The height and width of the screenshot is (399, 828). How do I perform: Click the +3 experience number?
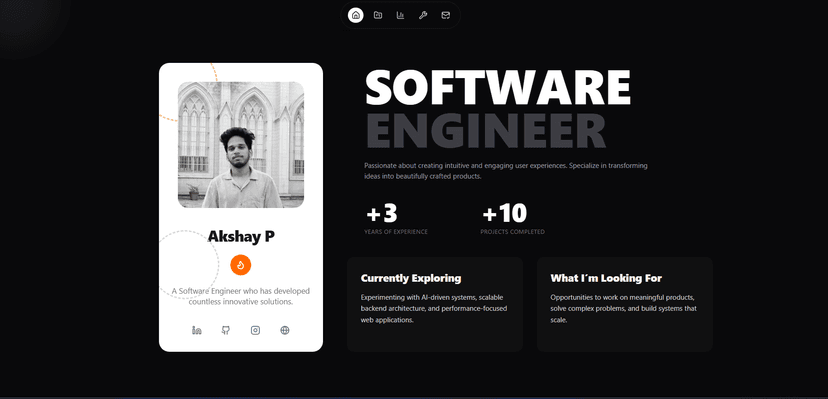coord(382,213)
